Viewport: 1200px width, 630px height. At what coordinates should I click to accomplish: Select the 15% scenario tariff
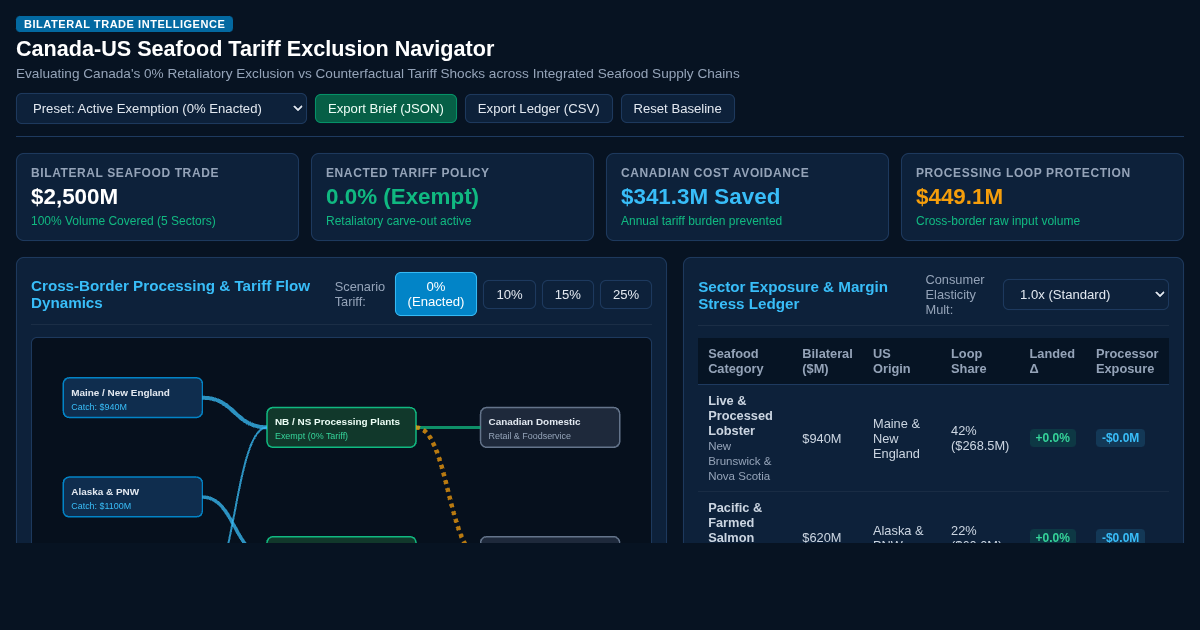click(x=568, y=294)
